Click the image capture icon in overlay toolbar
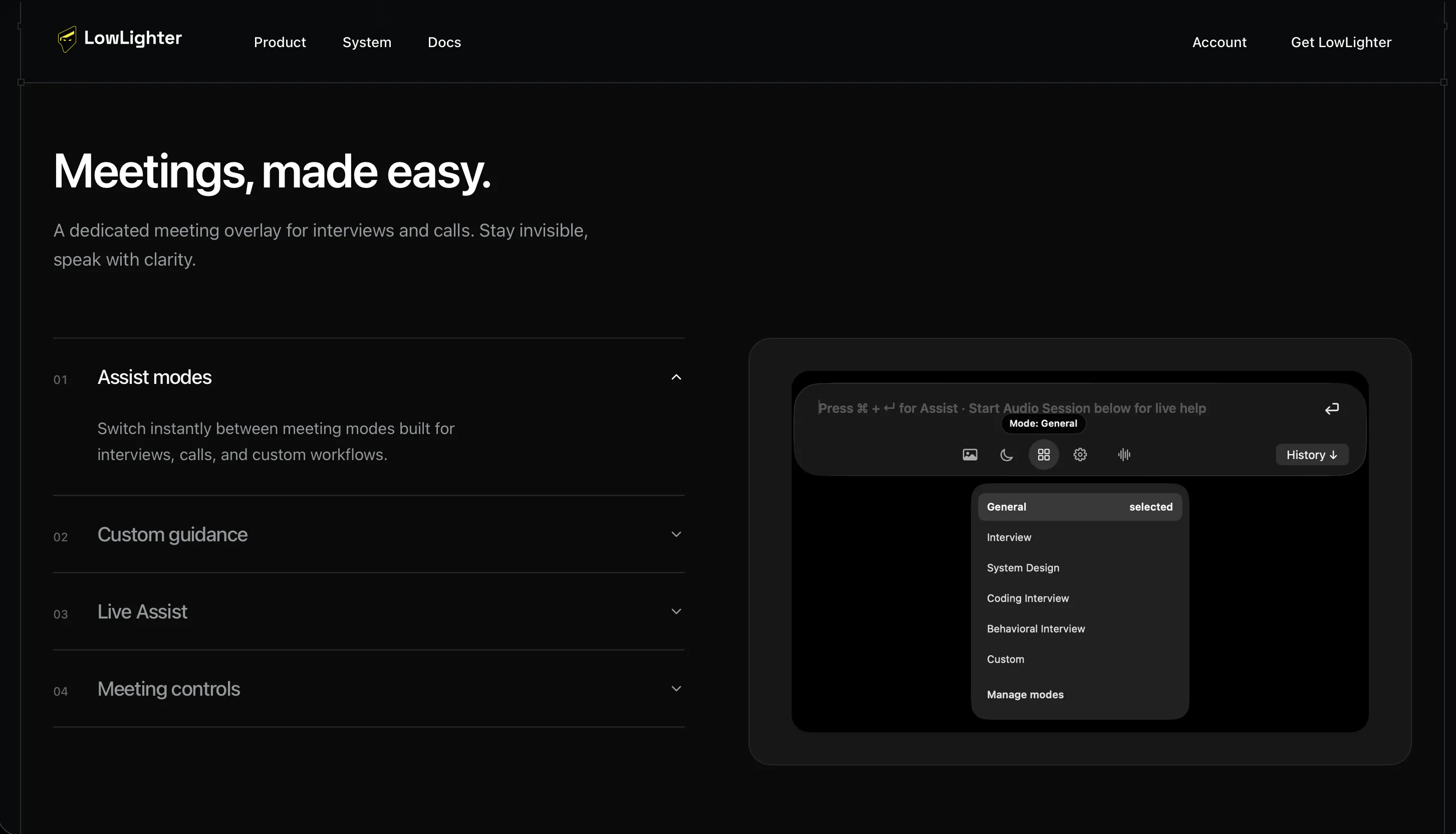This screenshot has height=834, width=1456. [970, 455]
